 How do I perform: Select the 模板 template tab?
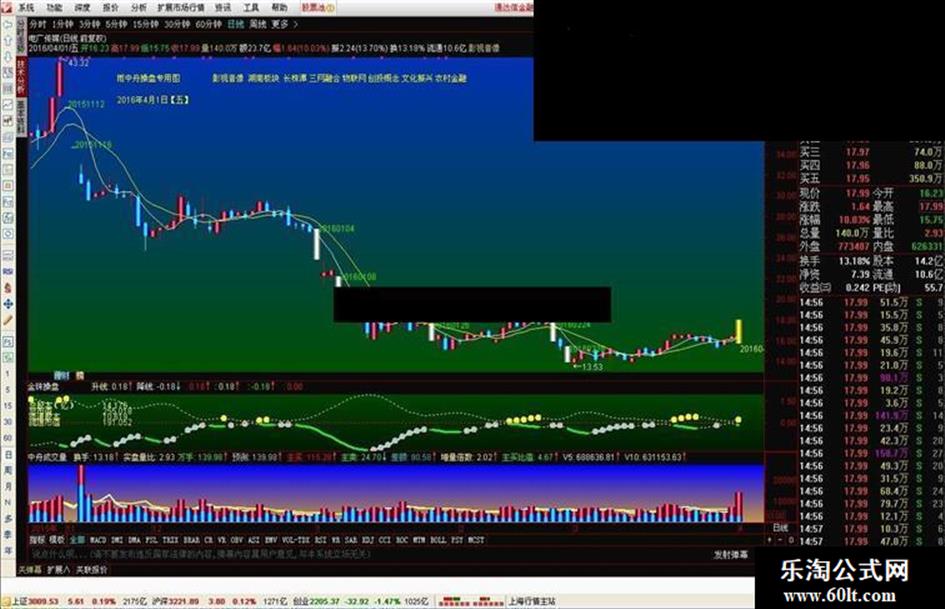point(57,540)
